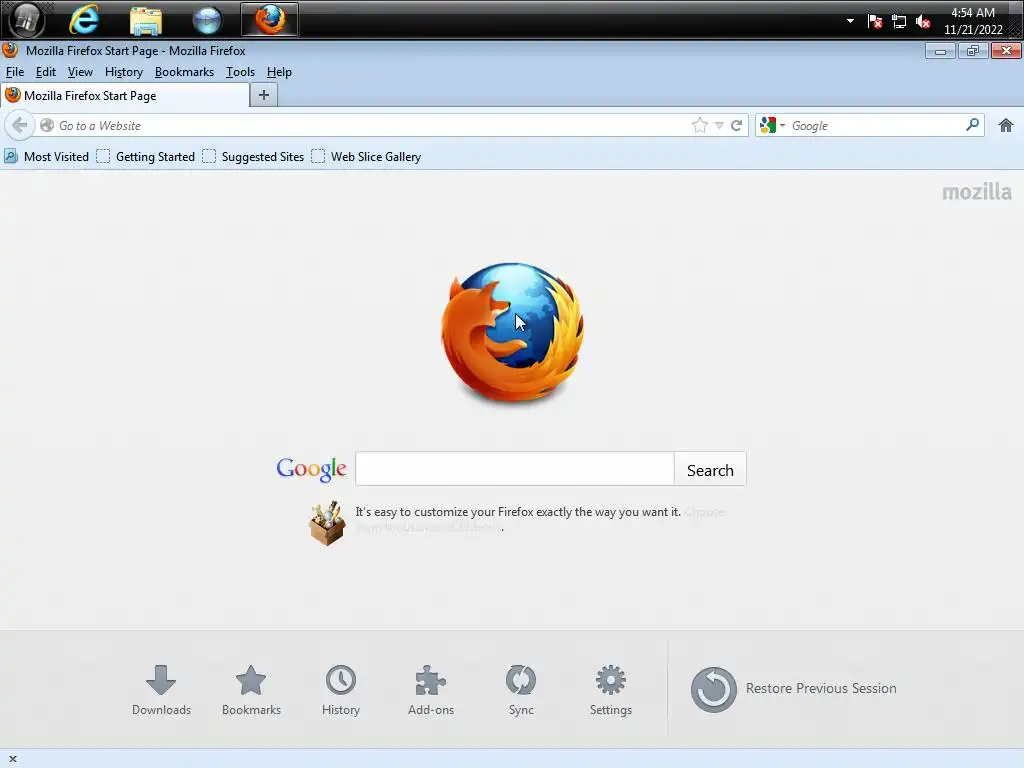This screenshot has width=1024, height=768.
Task: Close the bottom add-on bar with x
Action: [x=12, y=759]
